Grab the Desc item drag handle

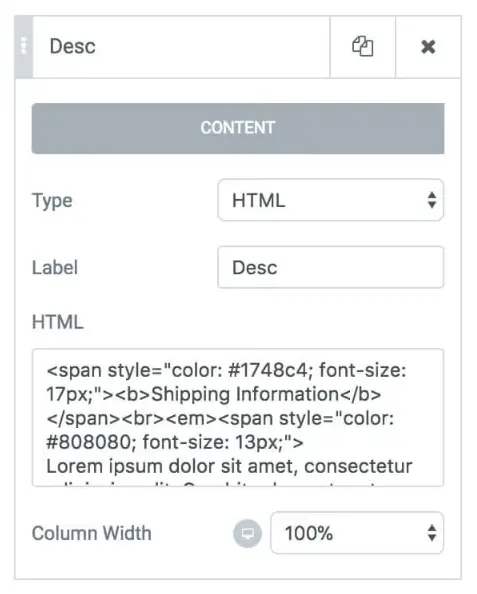pos(23,47)
